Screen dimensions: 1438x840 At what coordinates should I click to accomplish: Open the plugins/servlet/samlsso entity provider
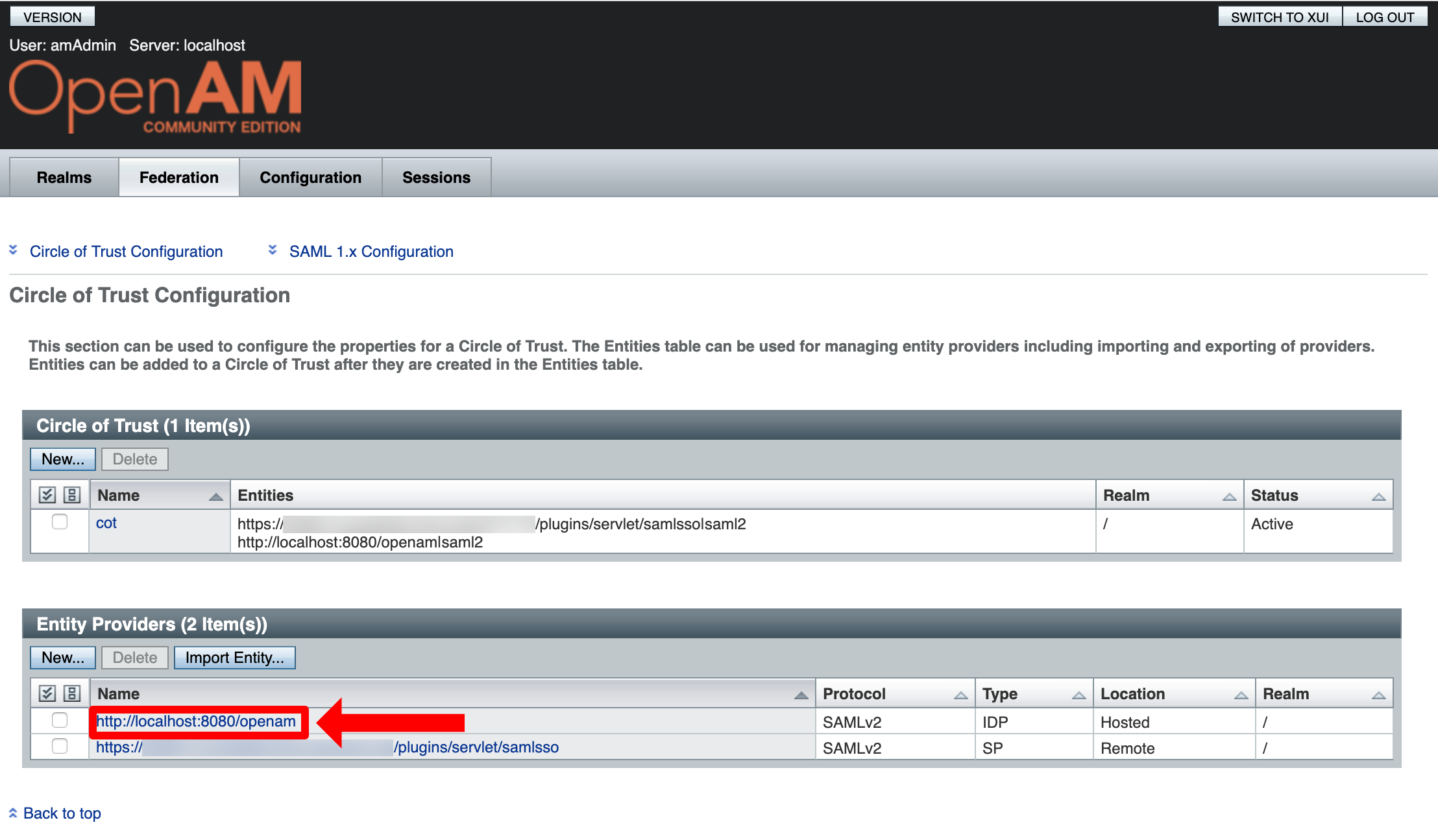327,747
